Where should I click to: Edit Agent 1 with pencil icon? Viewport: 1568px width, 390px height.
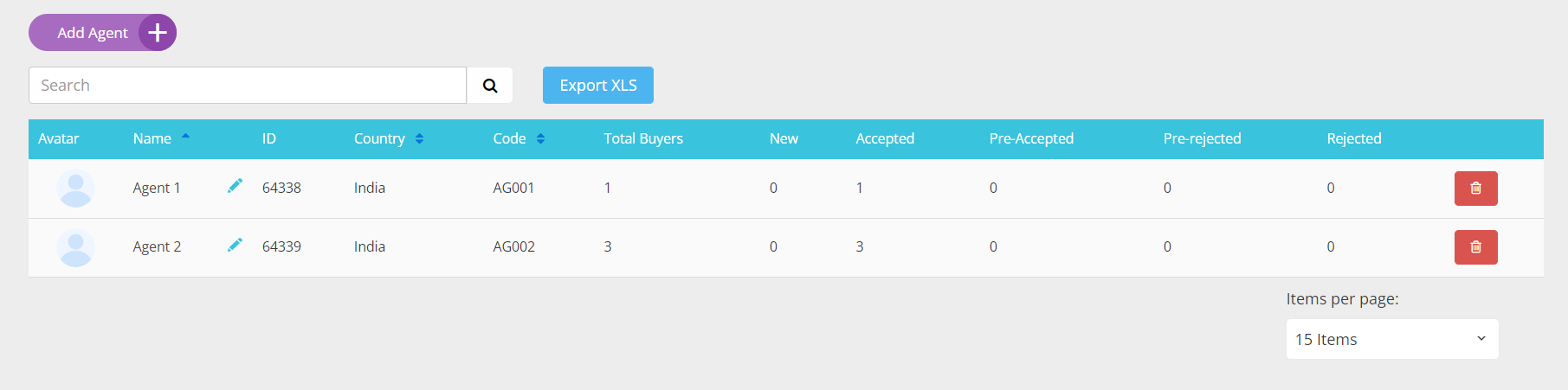pos(235,186)
